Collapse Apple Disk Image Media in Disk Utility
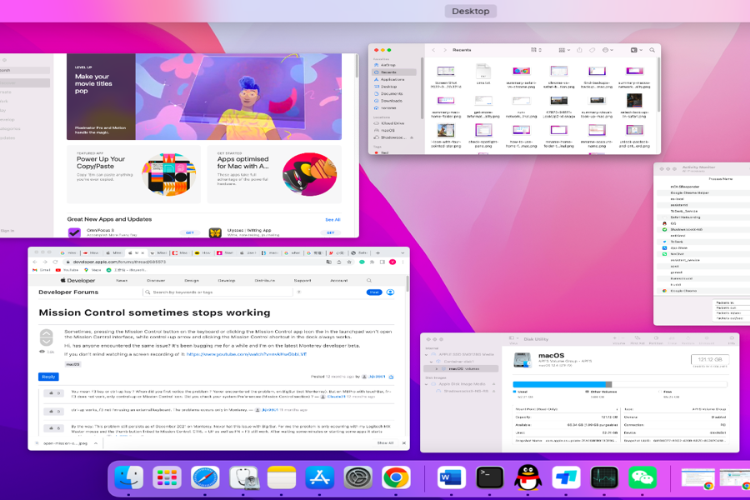This screenshot has width=750, height=500. point(427,384)
